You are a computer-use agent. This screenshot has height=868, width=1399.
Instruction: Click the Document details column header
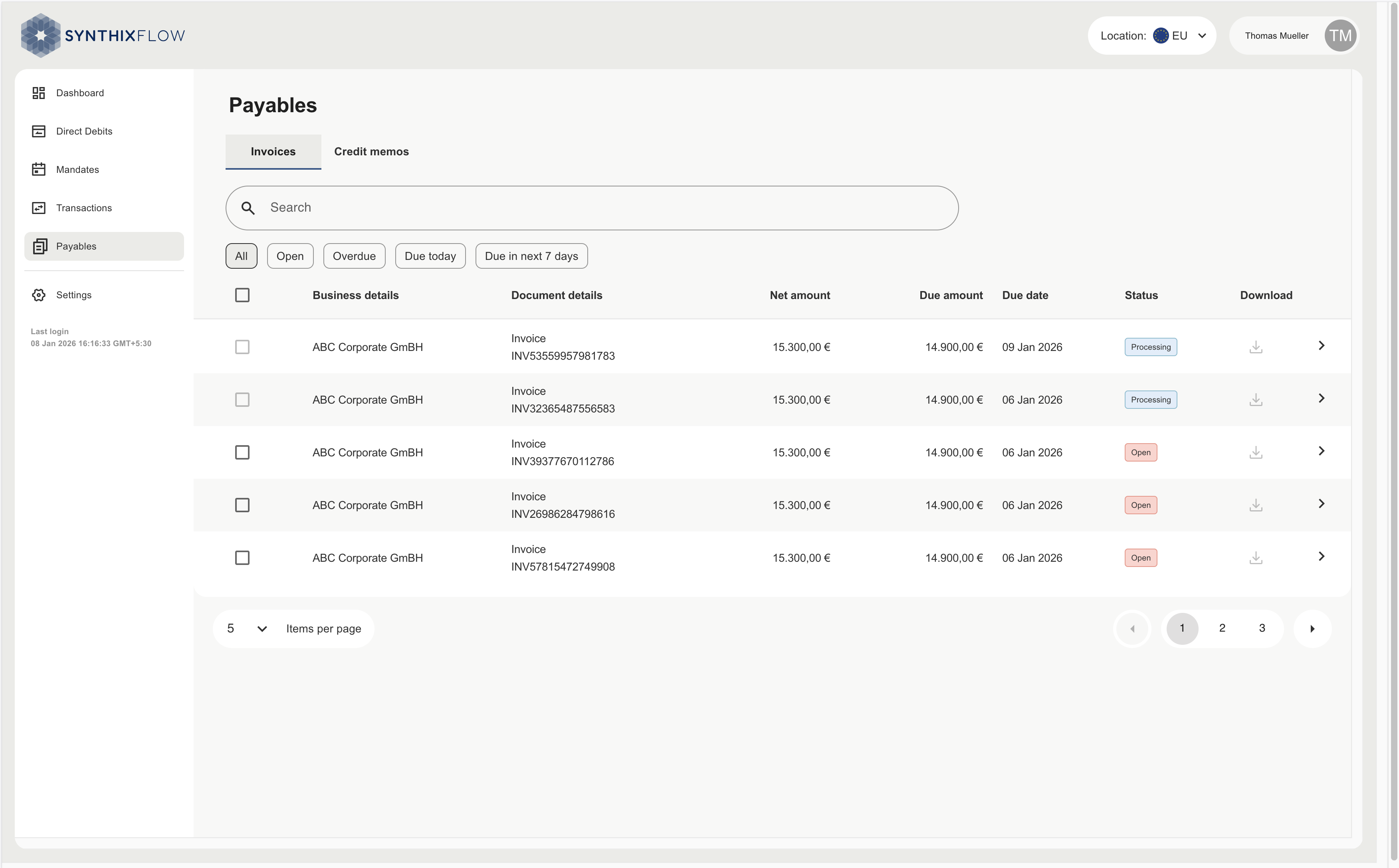(556, 295)
